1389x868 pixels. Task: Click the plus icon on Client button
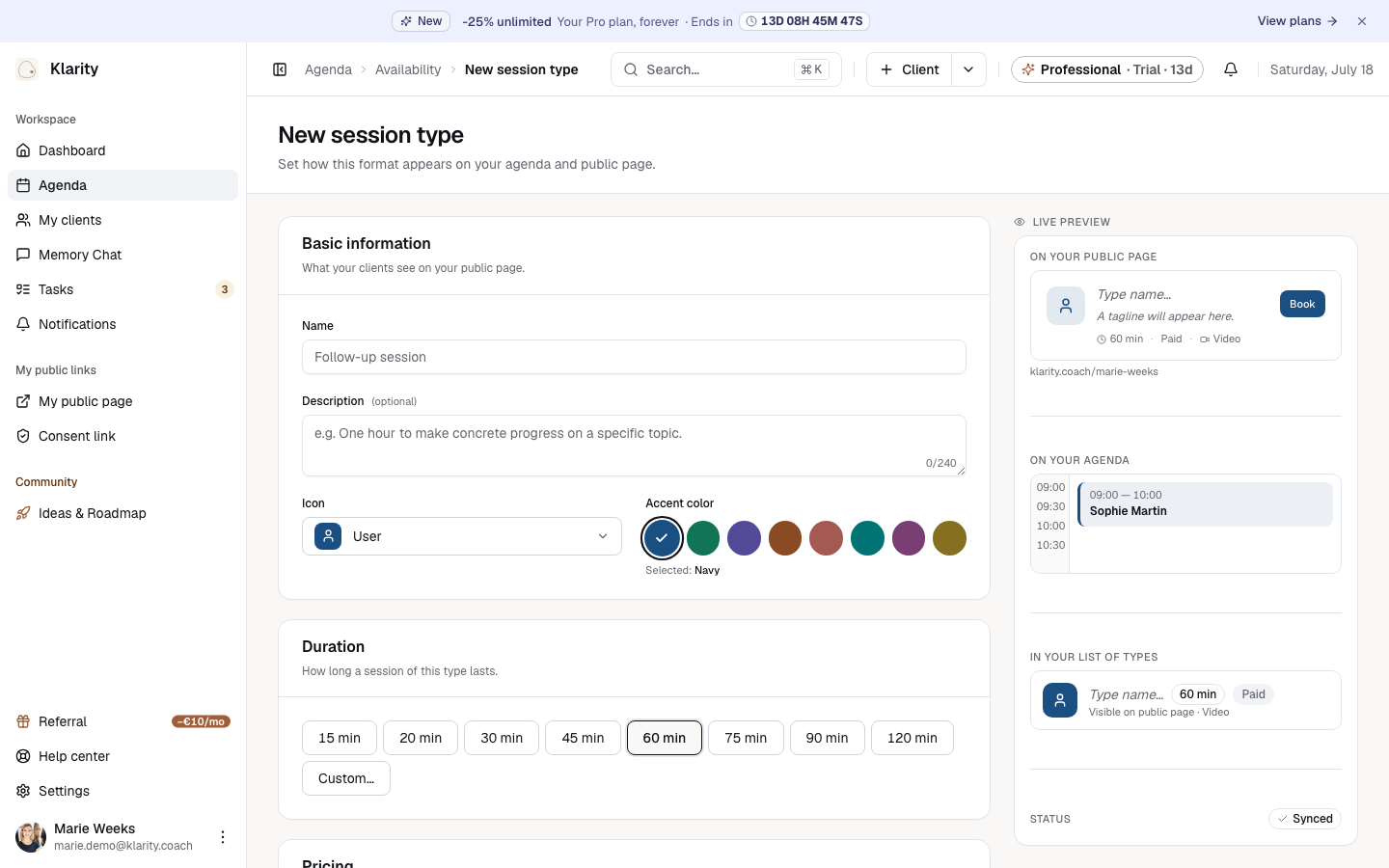click(x=886, y=69)
